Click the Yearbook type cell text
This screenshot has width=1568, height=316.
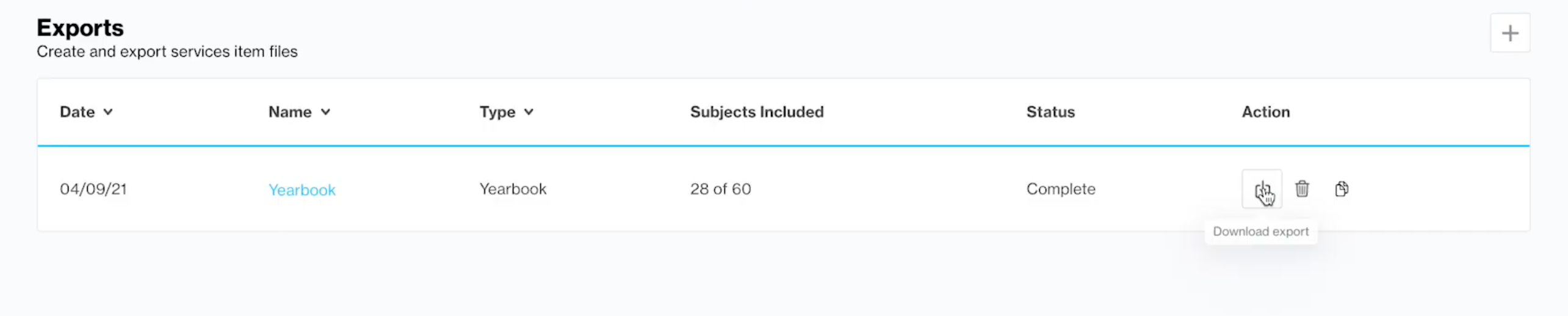coord(513,189)
